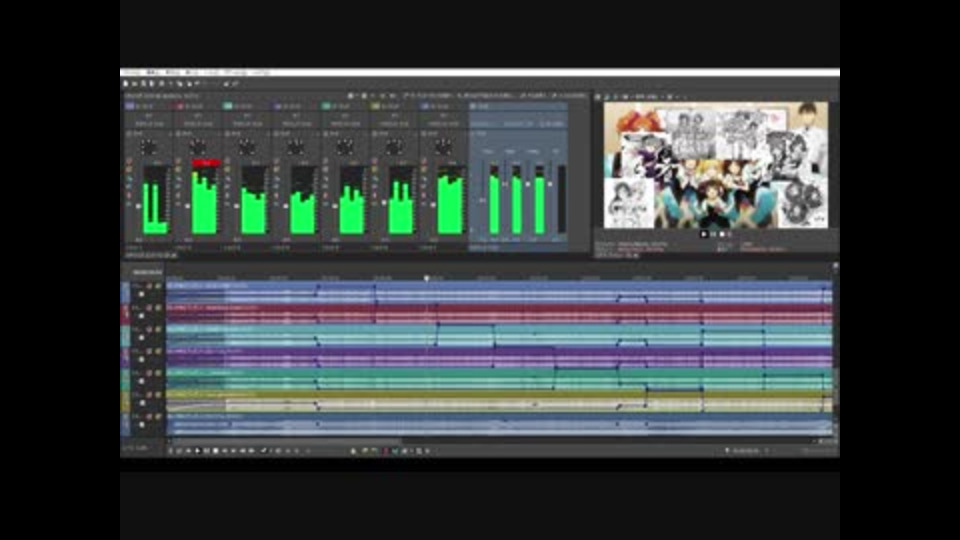The width and height of the screenshot is (960, 540).
Task: Open Insert FX menu on mixer channel 4
Action: (x=283, y=133)
